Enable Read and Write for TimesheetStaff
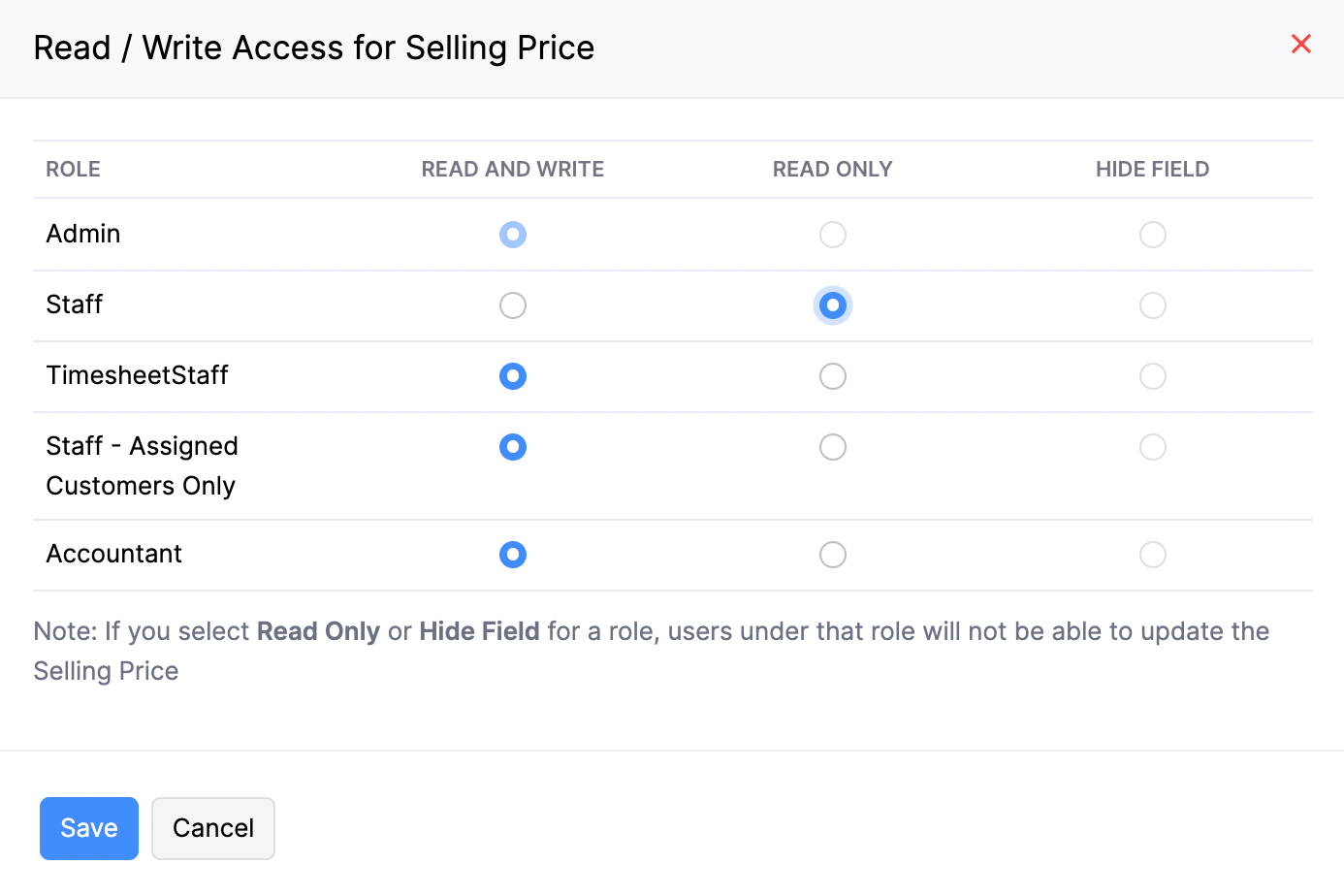This screenshot has height=896, width=1344. [x=513, y=376]
